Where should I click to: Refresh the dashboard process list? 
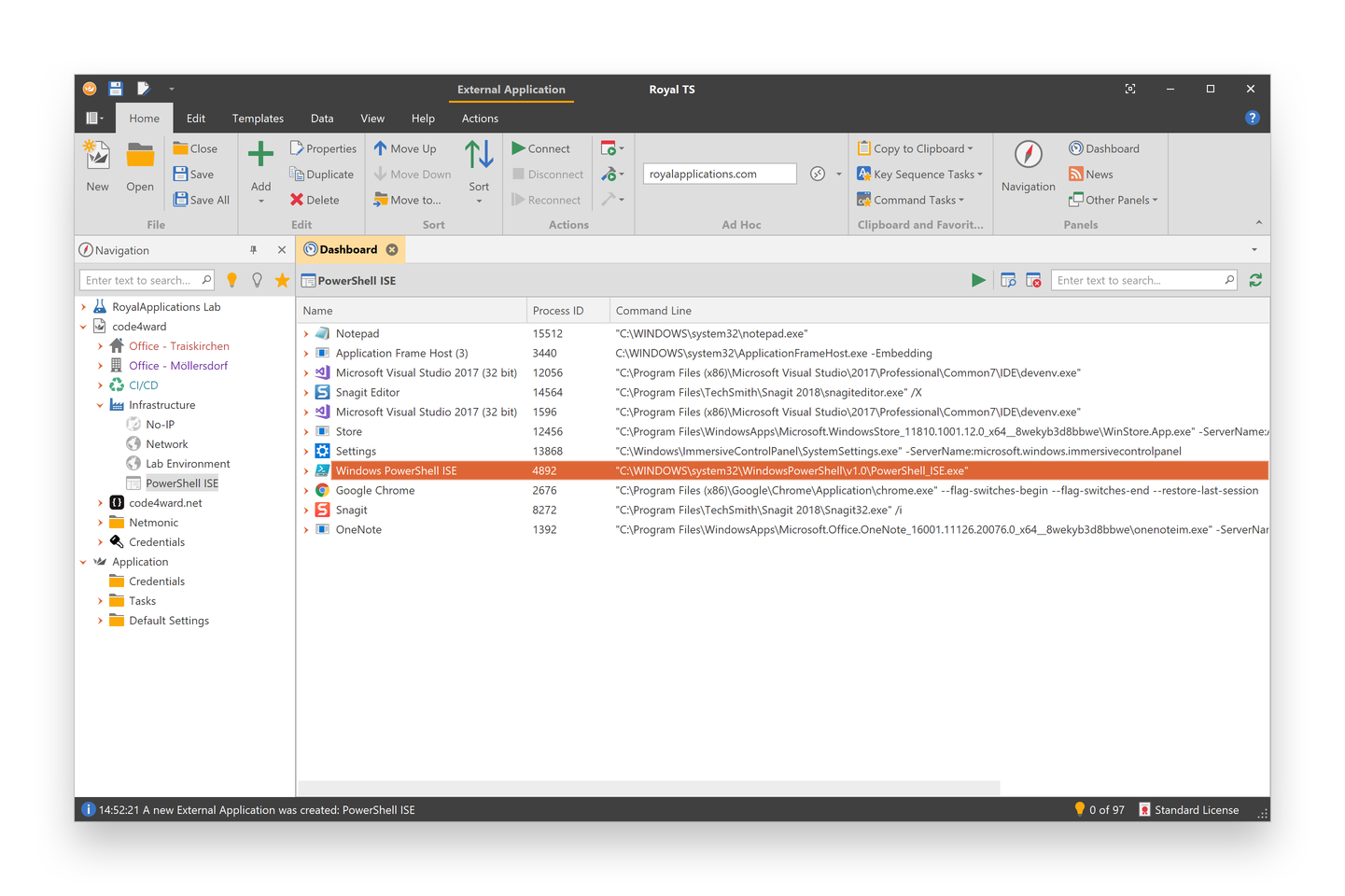1255,280
